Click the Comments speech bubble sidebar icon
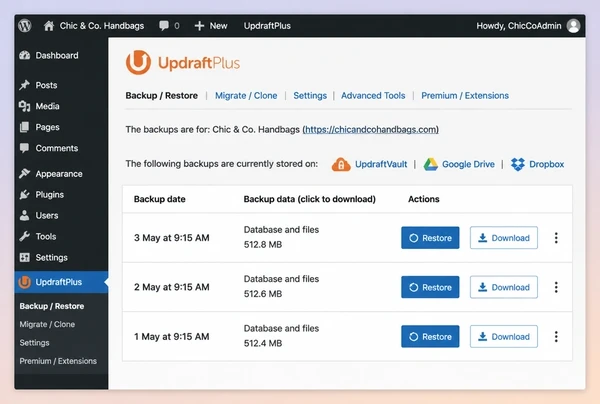This screenshot has width=600, height=404. pos(25,148)
